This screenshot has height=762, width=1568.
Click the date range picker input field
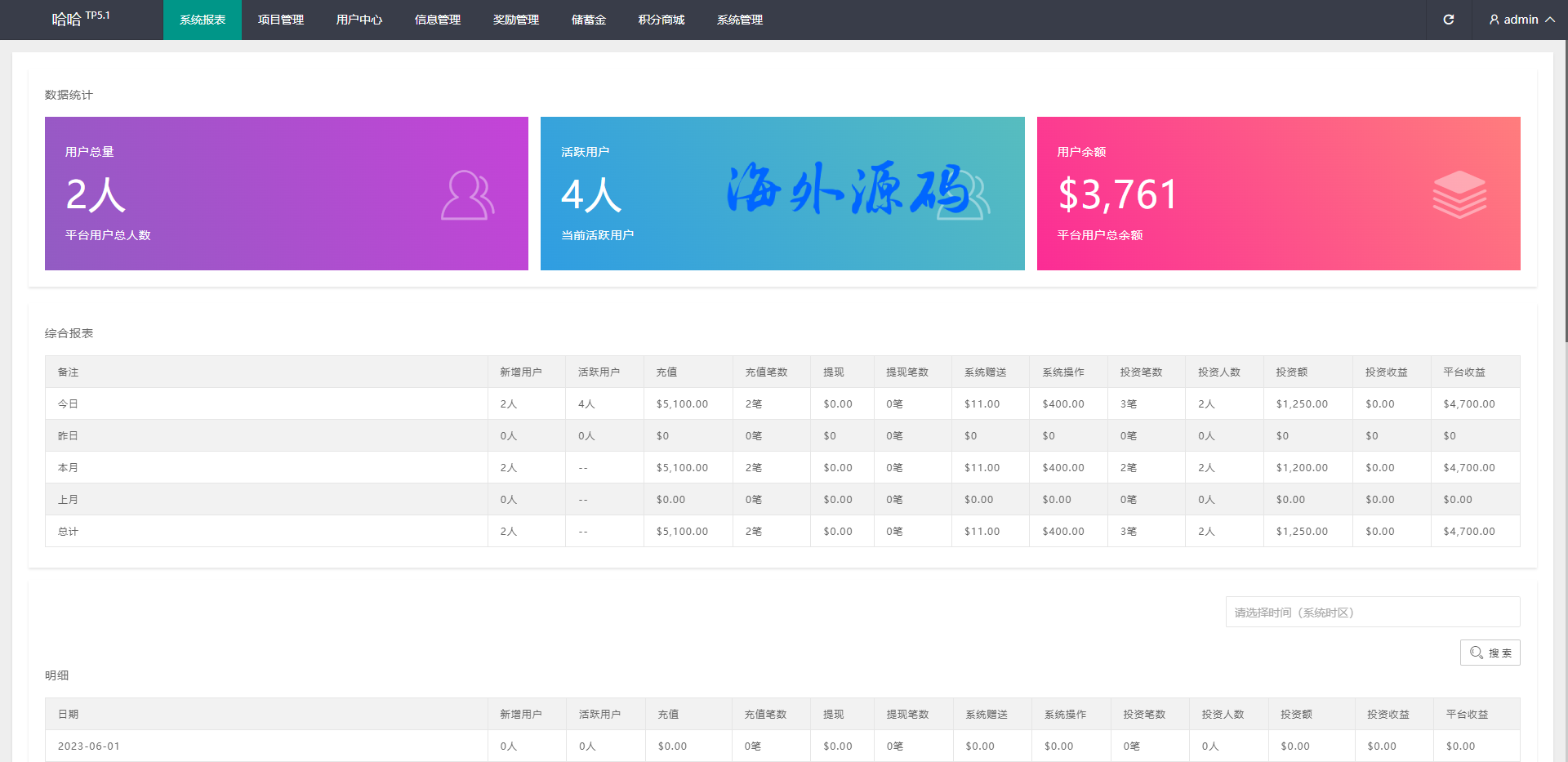click(1372, 613)
